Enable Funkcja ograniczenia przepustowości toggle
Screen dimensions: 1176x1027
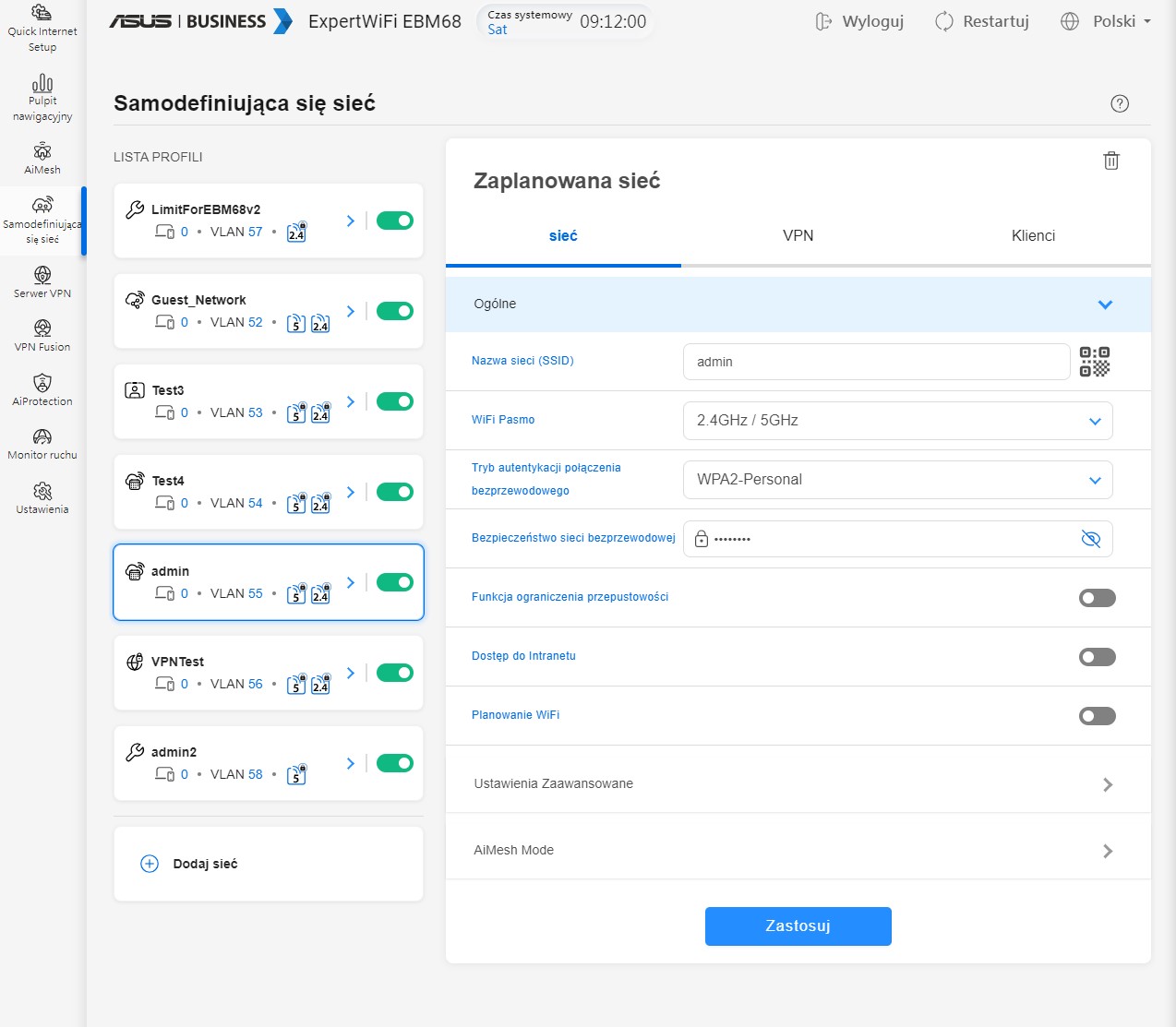(1097, 598)
